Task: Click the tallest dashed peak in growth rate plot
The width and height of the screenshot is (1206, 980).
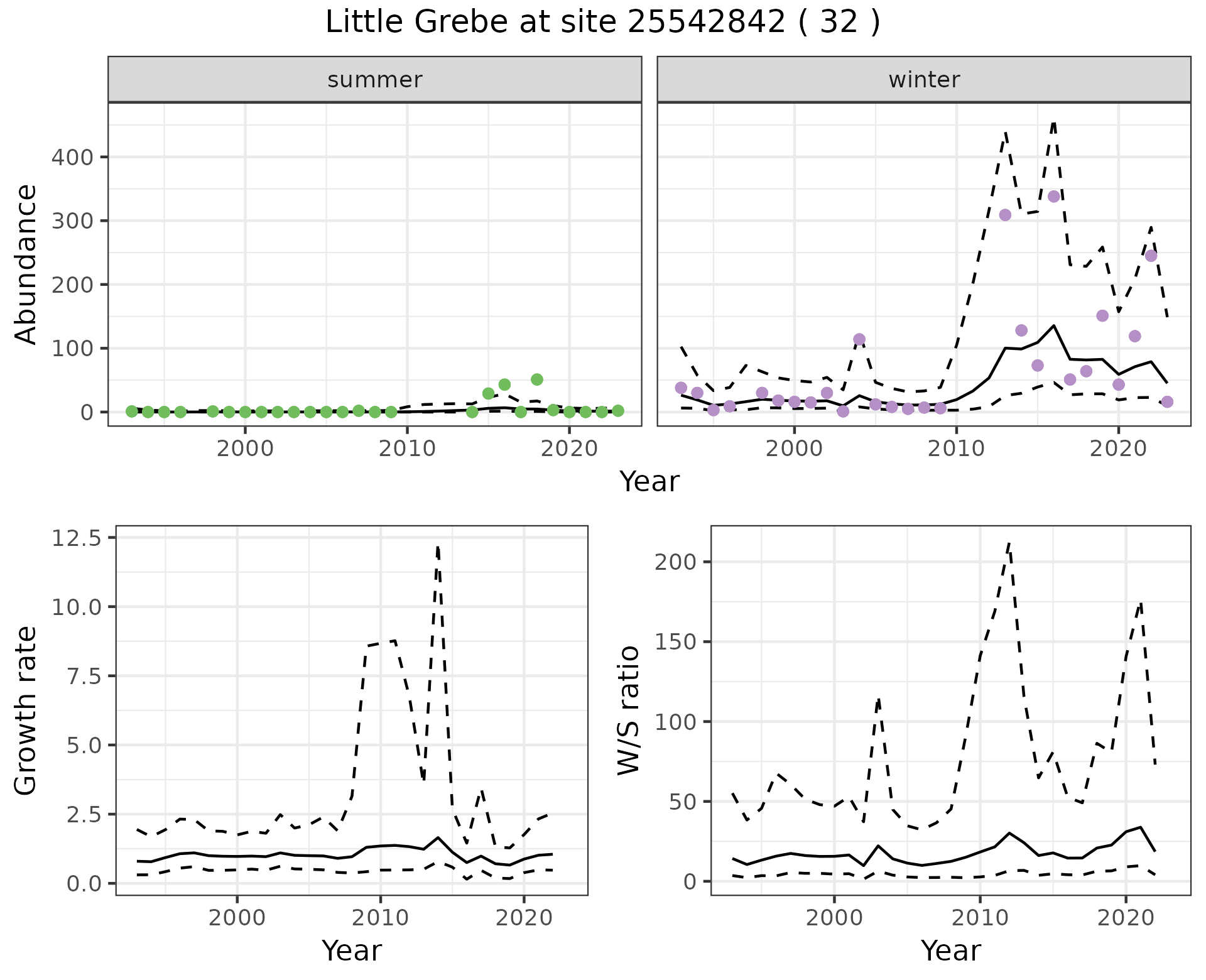Action: pyautogui.click(x=437, y=548)
